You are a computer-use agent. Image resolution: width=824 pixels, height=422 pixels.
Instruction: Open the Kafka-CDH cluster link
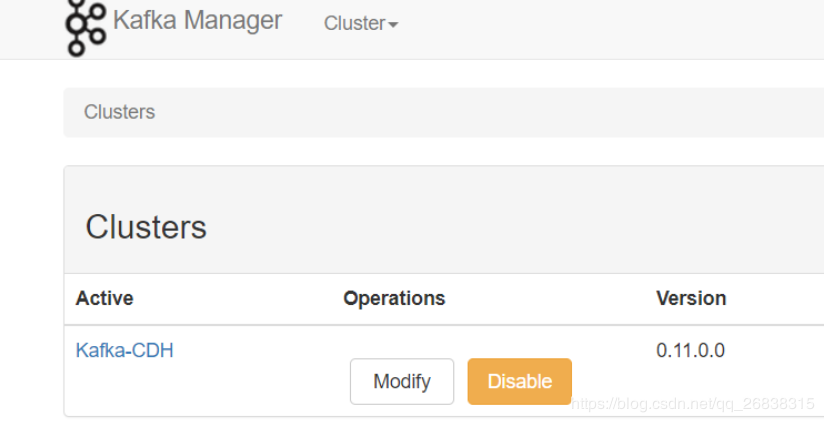(x=125, y=351)
